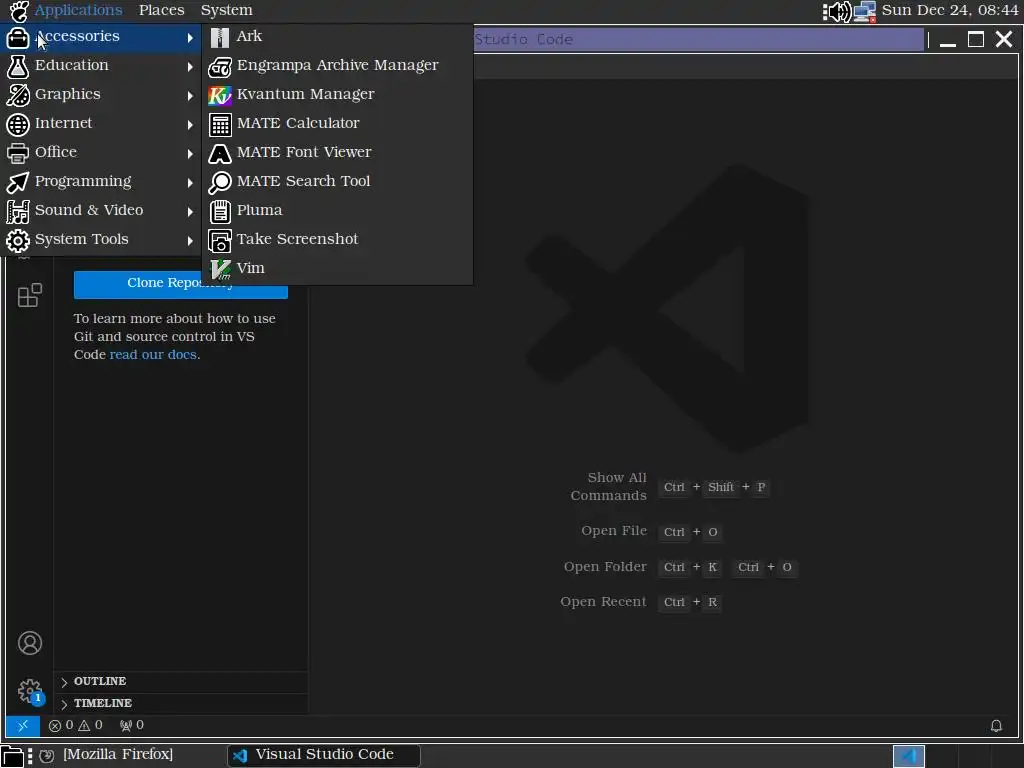Click the Clone Repository button
1024x768 pixels.
point(181,283)
